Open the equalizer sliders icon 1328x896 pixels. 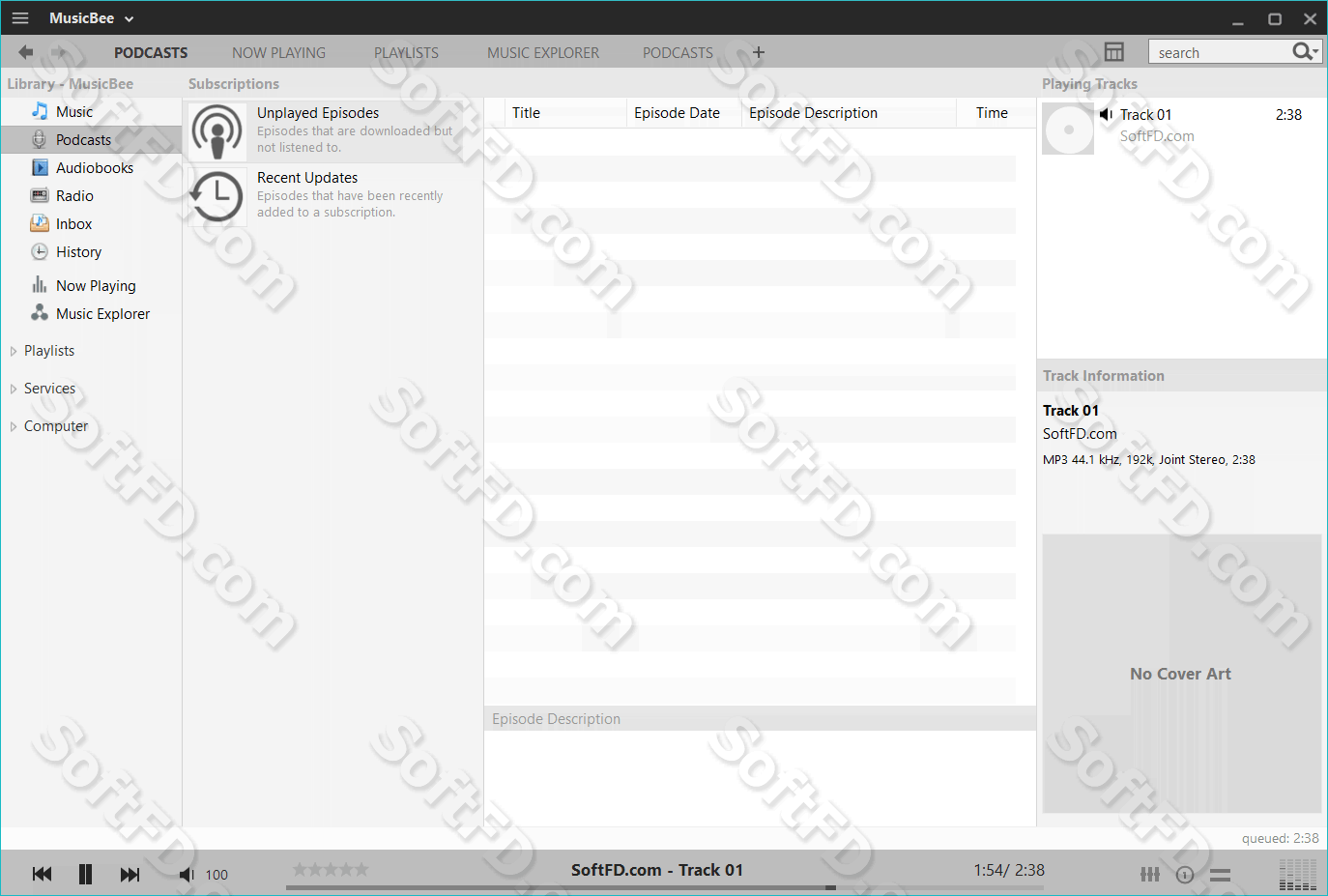[1149, 874]
